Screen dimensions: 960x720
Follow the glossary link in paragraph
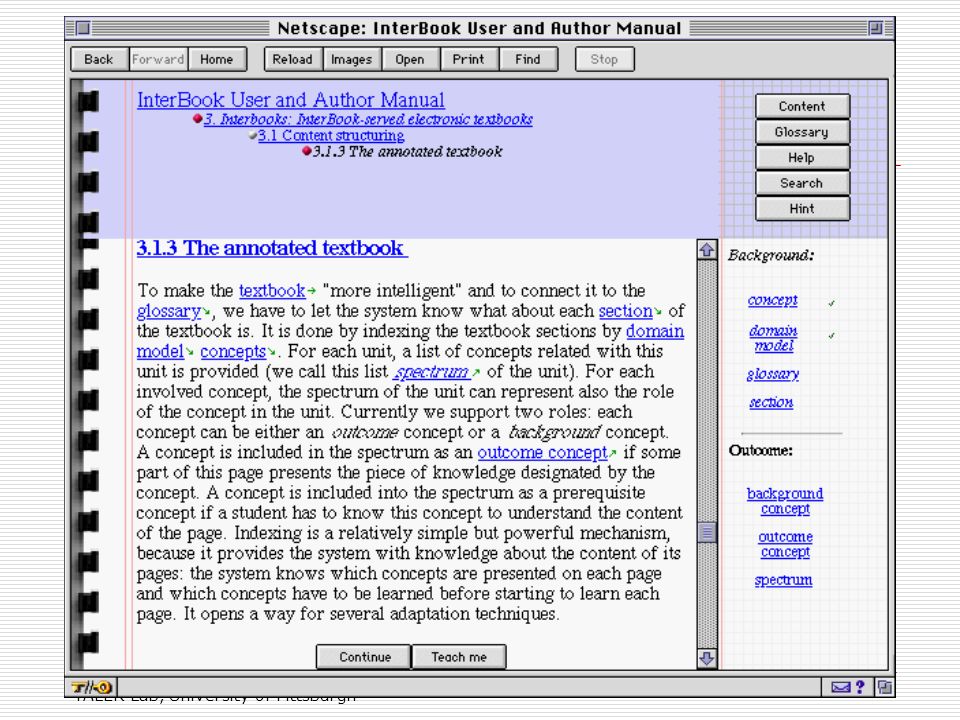coord(168,311)
